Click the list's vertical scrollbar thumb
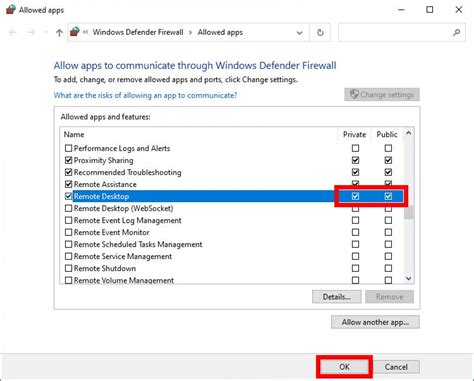 click(409, 213)
